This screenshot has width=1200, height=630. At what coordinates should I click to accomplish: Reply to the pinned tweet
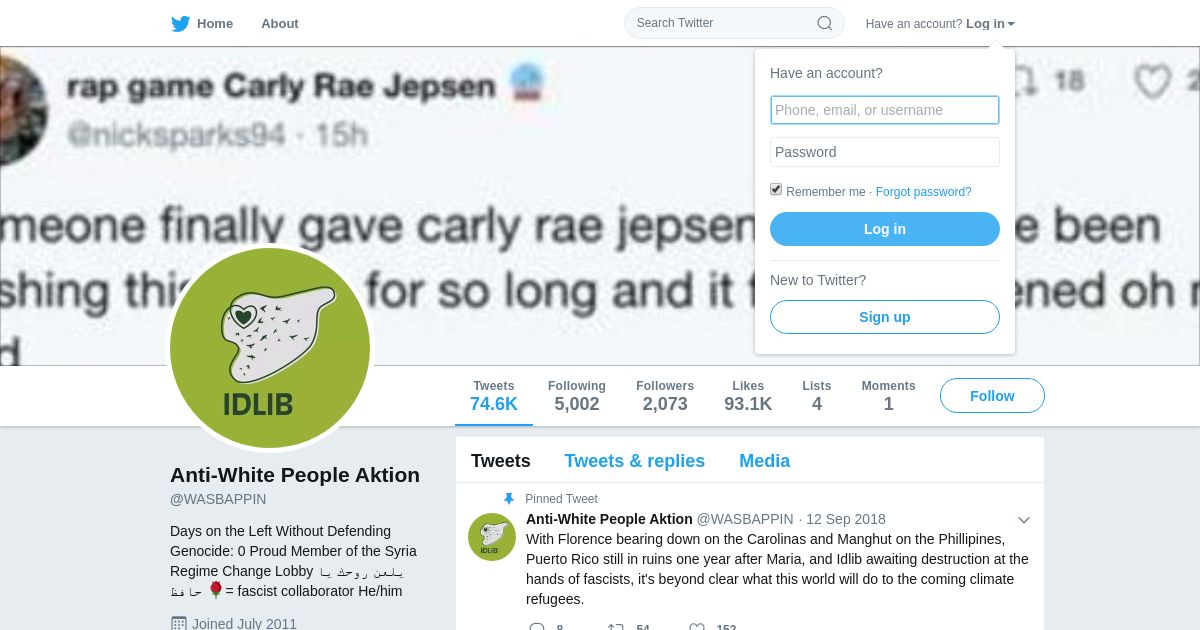537,627
